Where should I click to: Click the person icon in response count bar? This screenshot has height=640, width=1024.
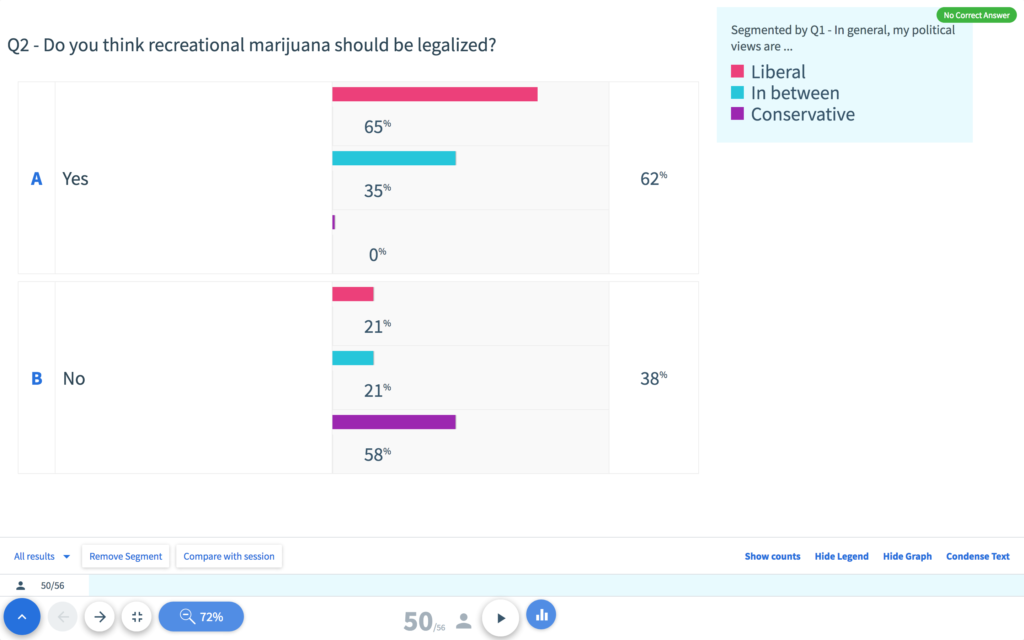coord(21,586)
